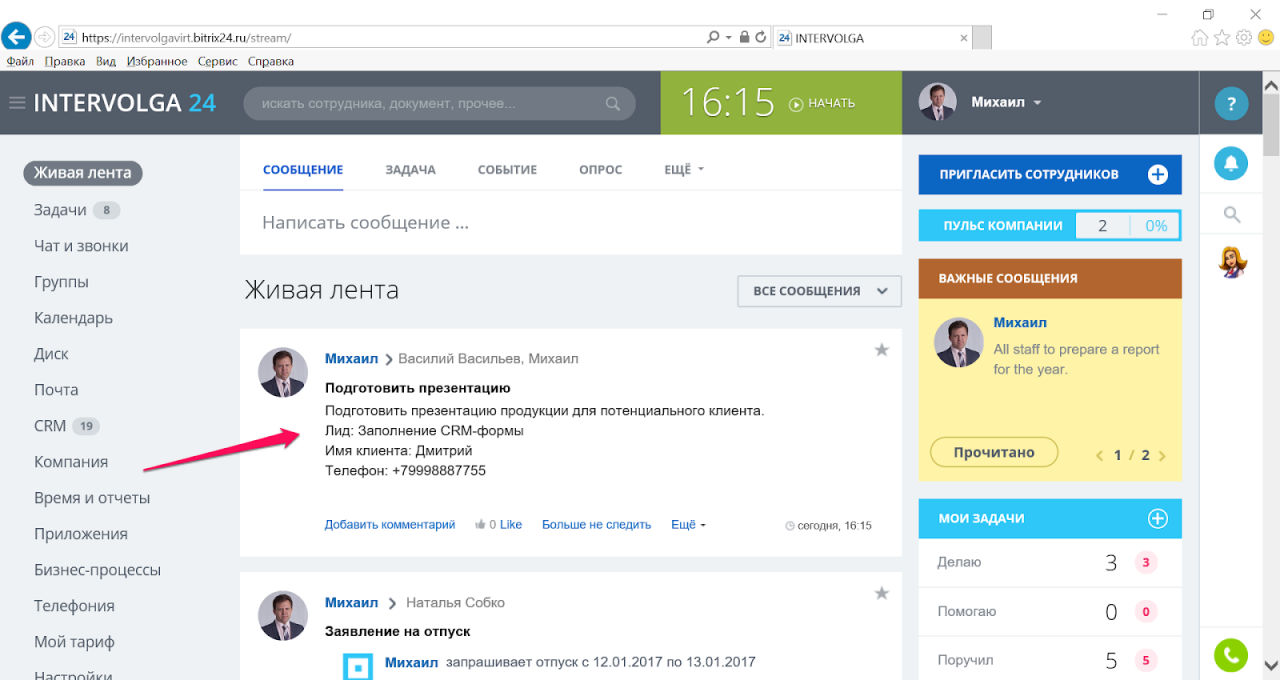Image resolution: width=1280 pixels, height=680 pixels.
Task: Go to previous important message arrow
Action: pos(1100,455)
